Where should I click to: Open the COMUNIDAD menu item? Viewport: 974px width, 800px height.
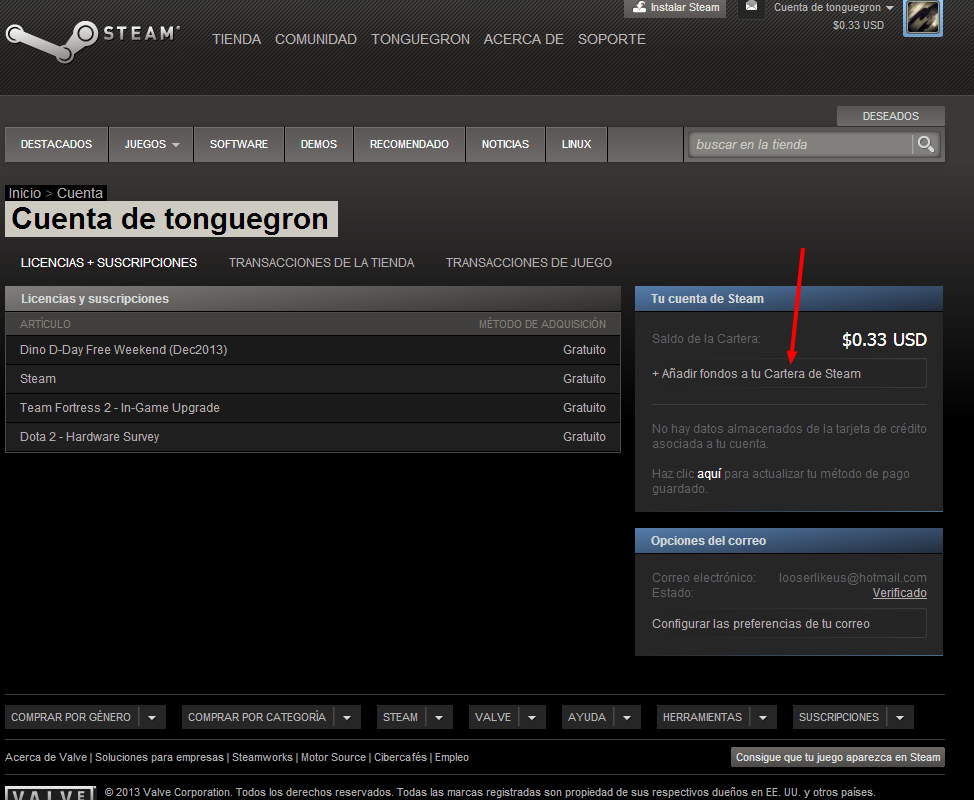tap(316, 39)
